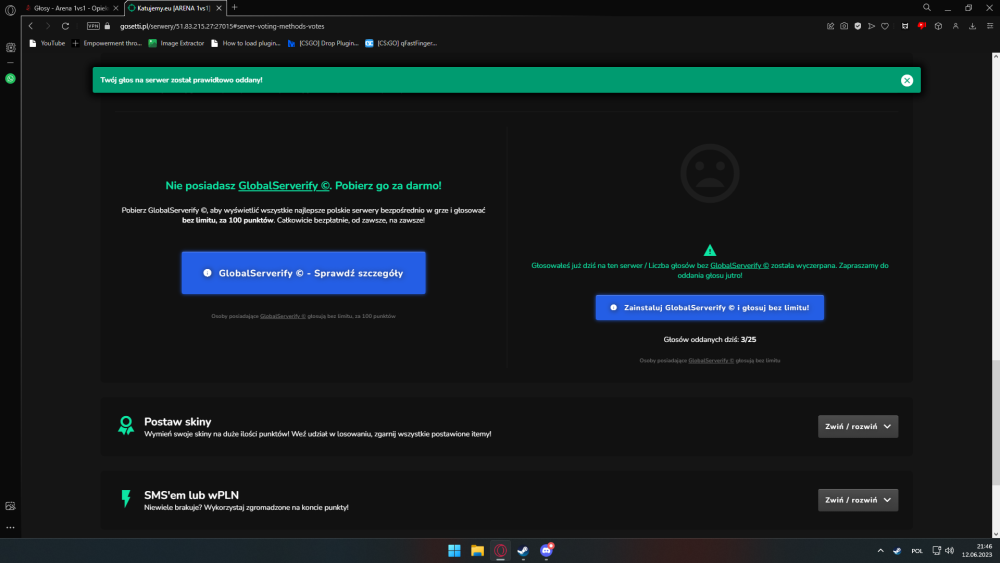
Task: Open the extensions cube icon
Action: pos(938,26)
